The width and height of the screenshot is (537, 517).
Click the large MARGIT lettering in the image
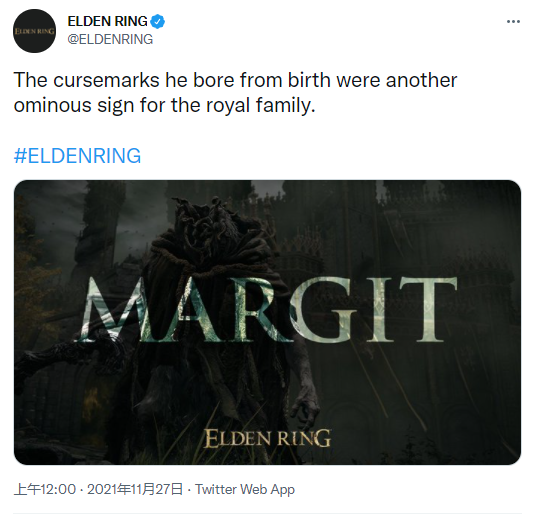pos(268,310)
